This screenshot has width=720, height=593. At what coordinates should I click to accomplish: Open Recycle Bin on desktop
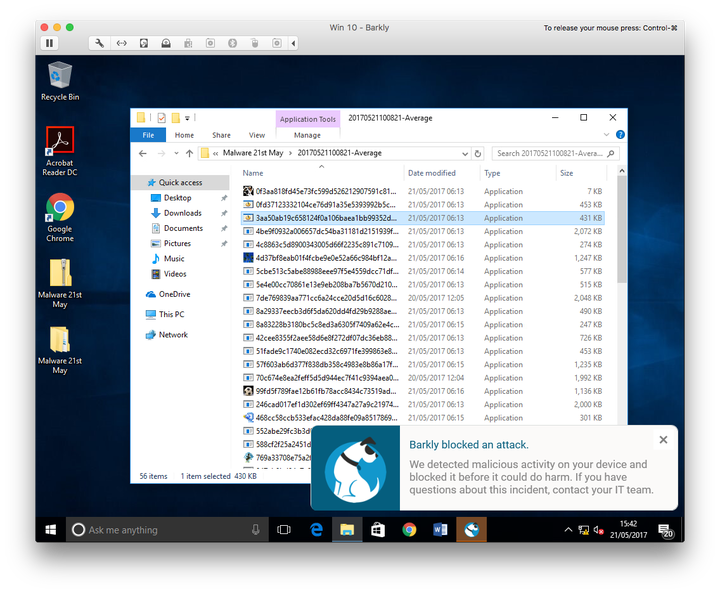pyautogui.click(x=60, y=81)
